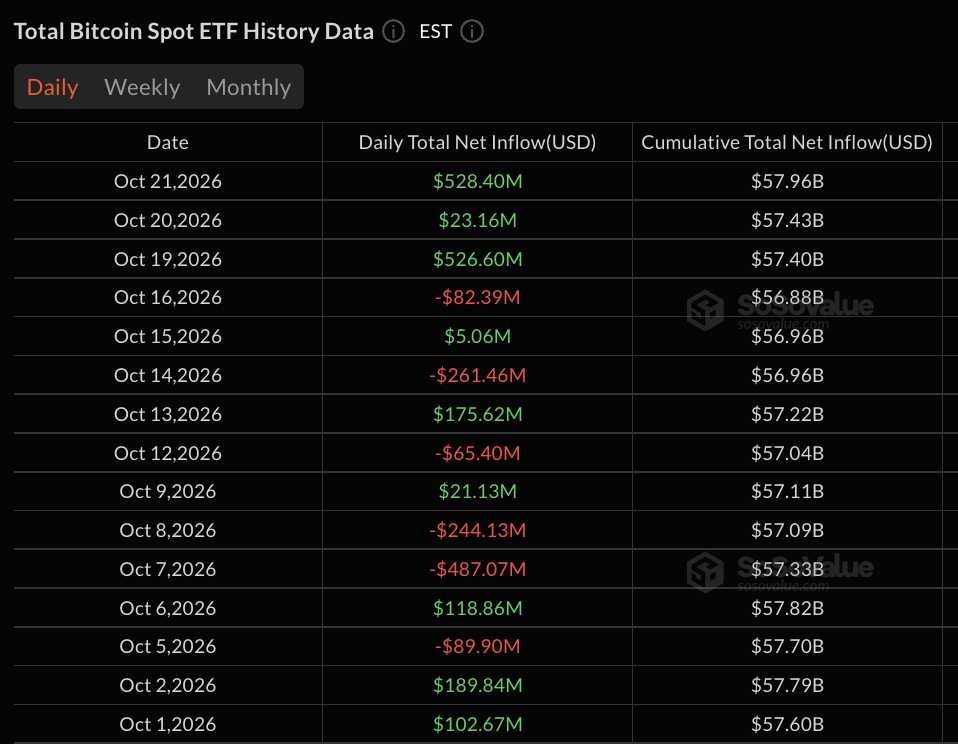Image resolution: width=958 pixels, height=744 pixels.
Task: Click the $57.70B cumulative value
Action: click(788, 646)
